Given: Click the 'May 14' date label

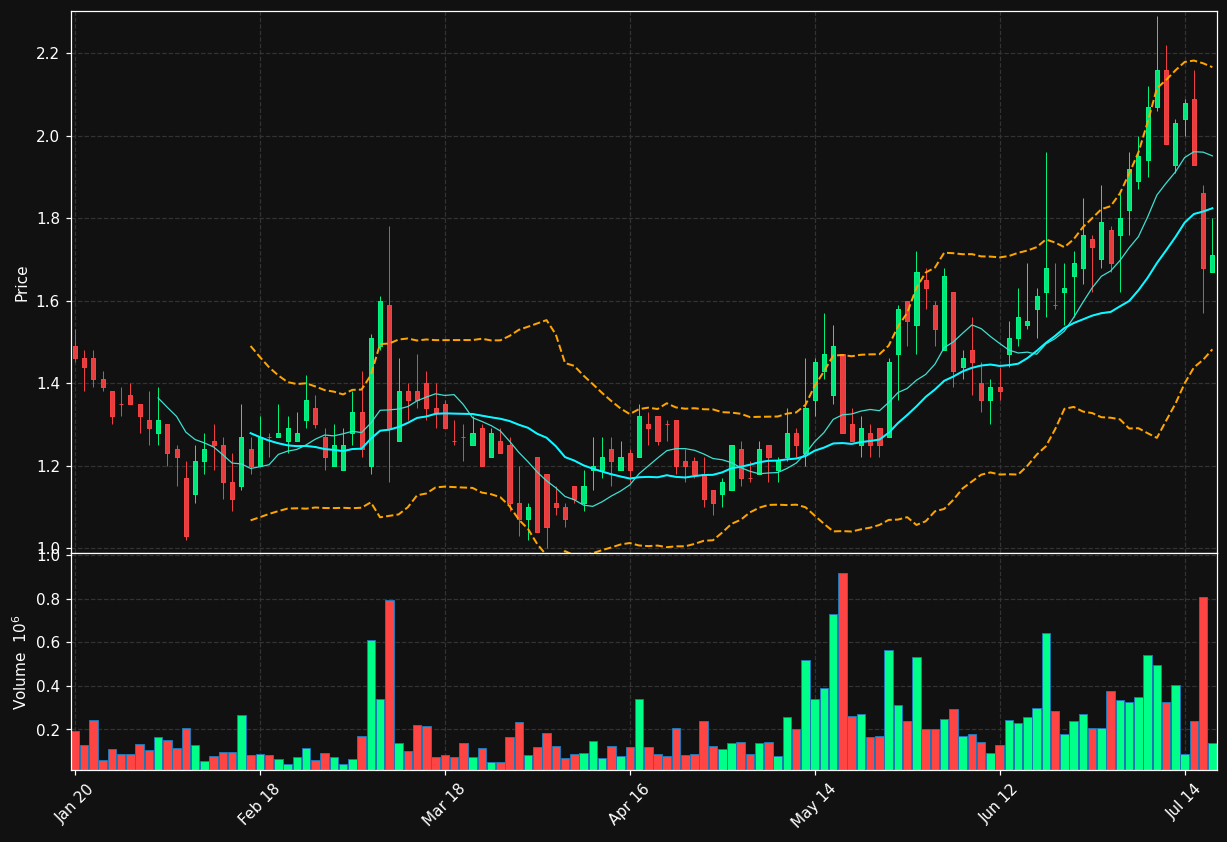Looking at the screenshot, I should [x=813, y=804].
